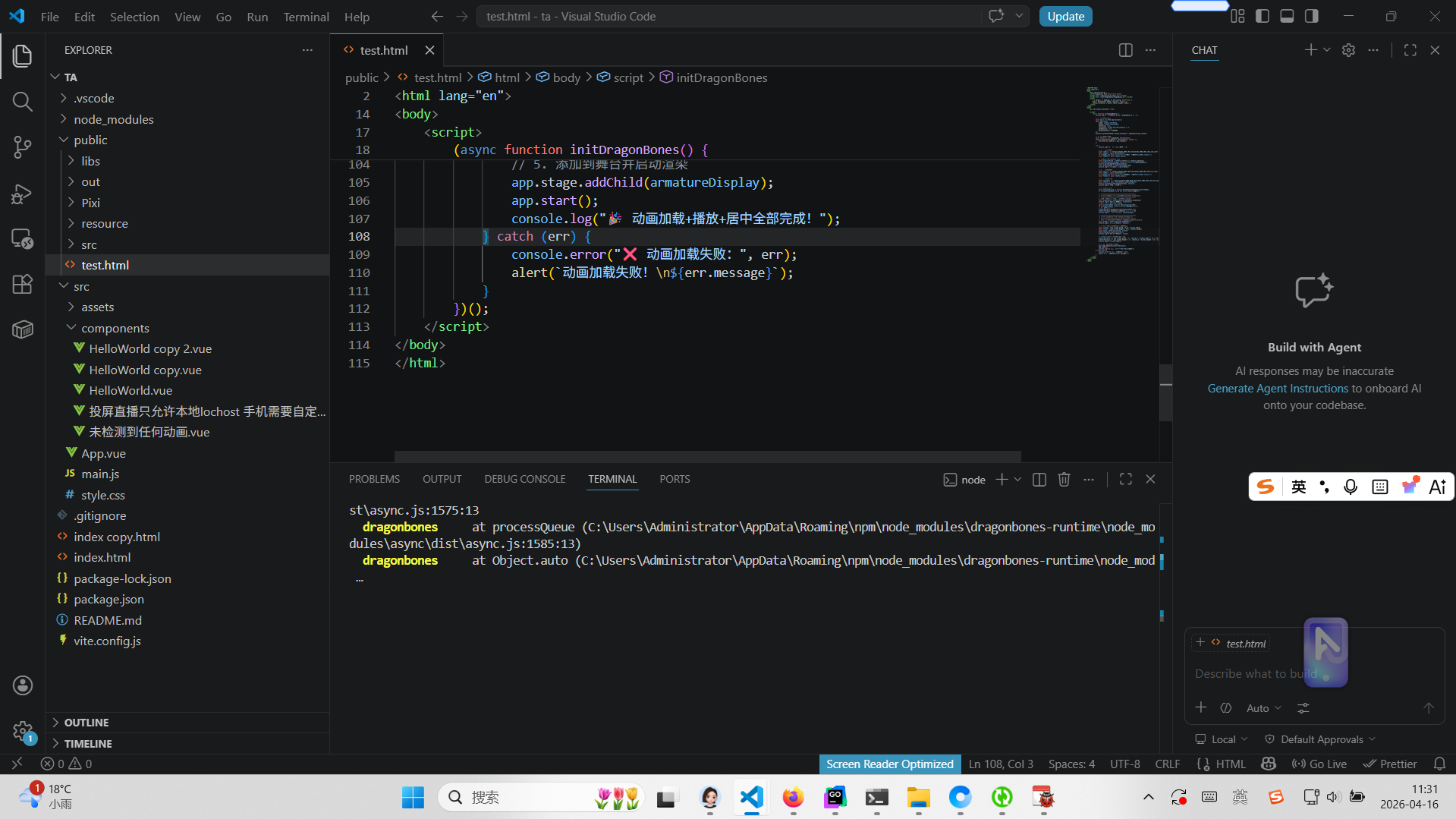1456x819 pixels.
Task: Add context with plus in chat input
Action: coord(1200,707)
